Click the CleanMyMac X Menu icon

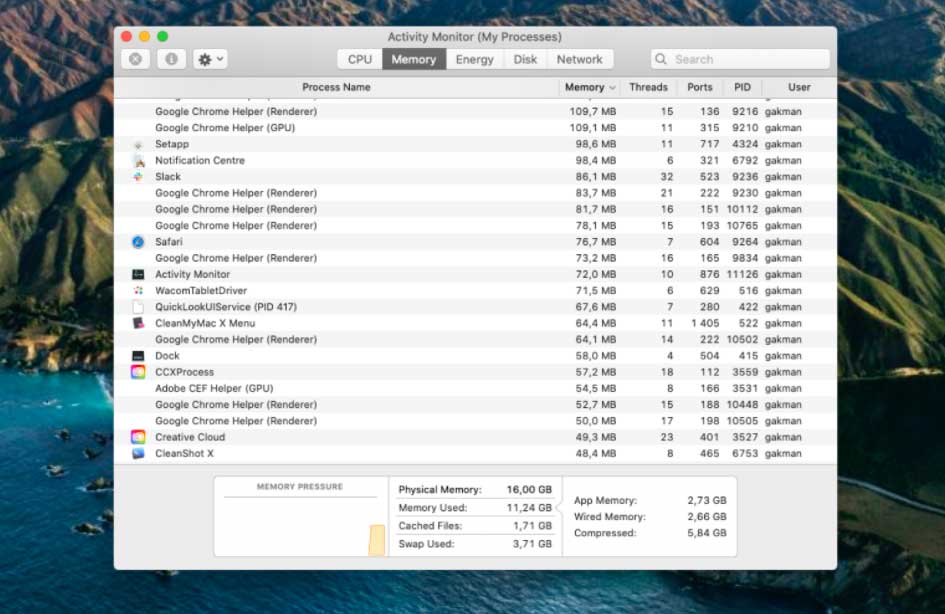(x=138, y=323)
